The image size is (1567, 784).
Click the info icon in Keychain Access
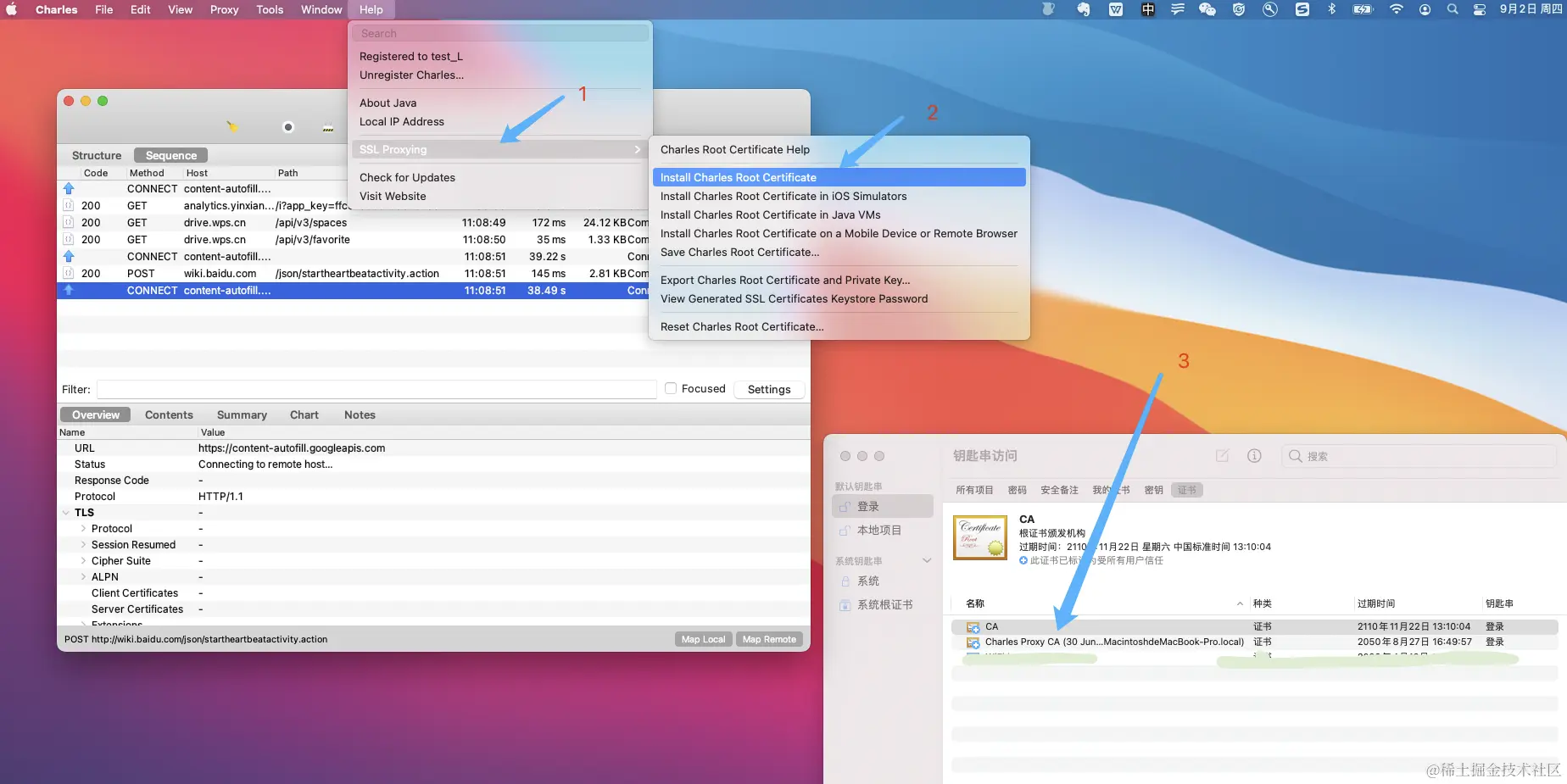[1254, 456]
